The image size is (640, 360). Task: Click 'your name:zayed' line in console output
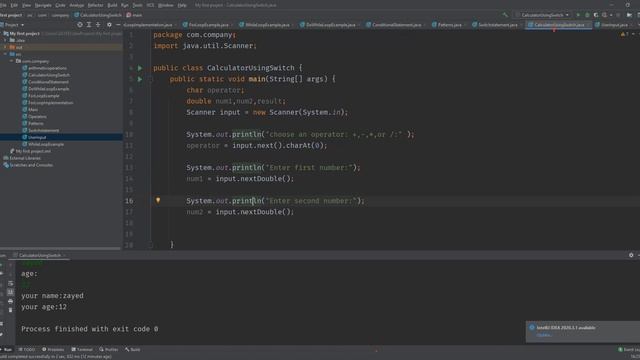click(52, 296)
